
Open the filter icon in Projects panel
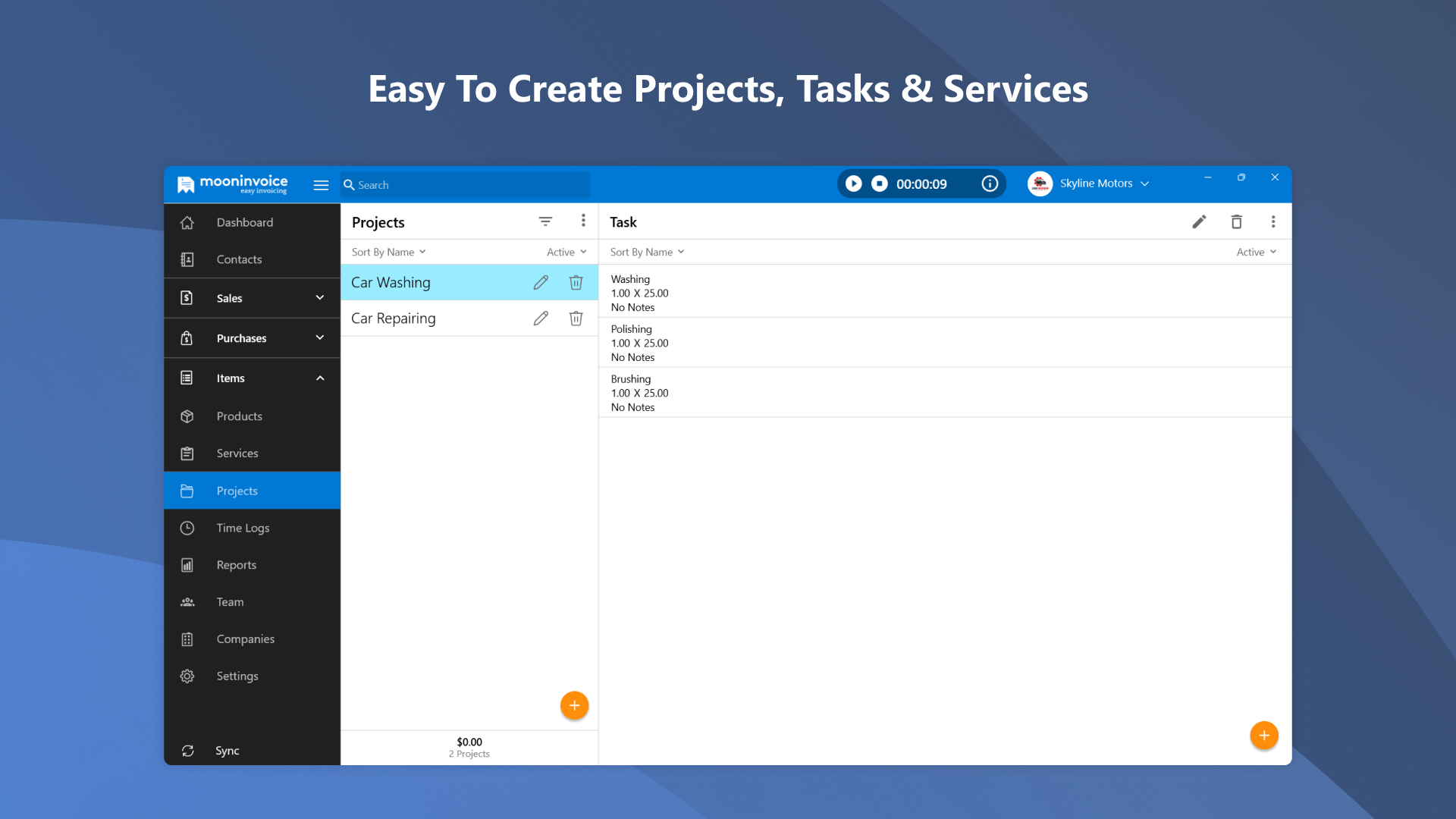(545, 221)
